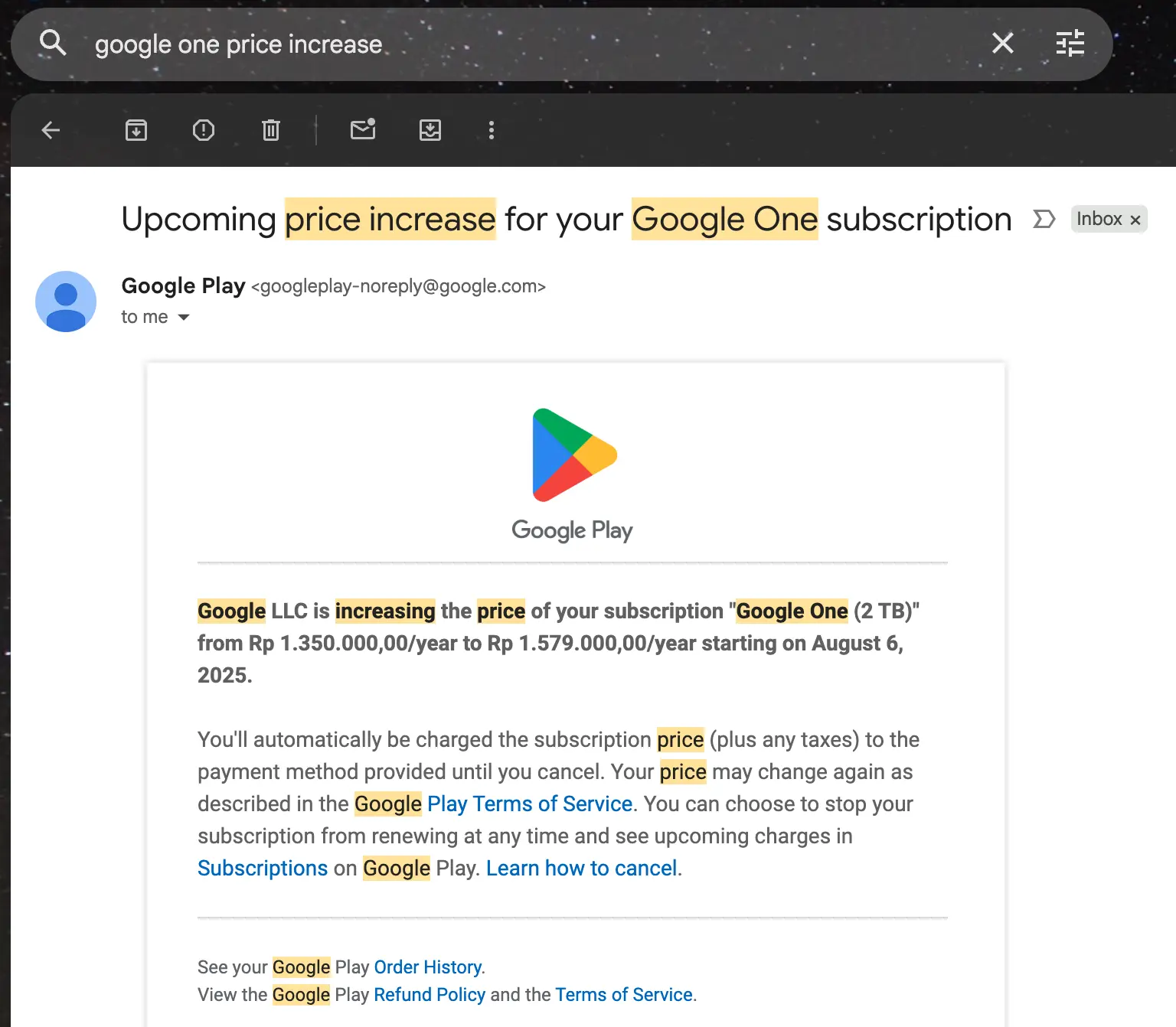
Task: Archive the email
Action: tap(136, 130)
